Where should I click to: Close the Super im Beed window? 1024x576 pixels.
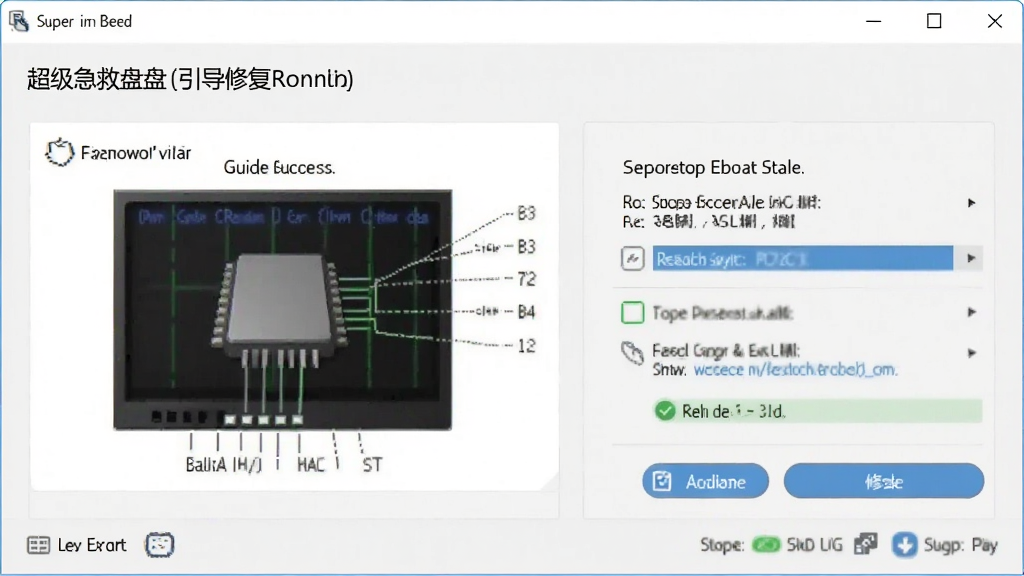(995, 21)
